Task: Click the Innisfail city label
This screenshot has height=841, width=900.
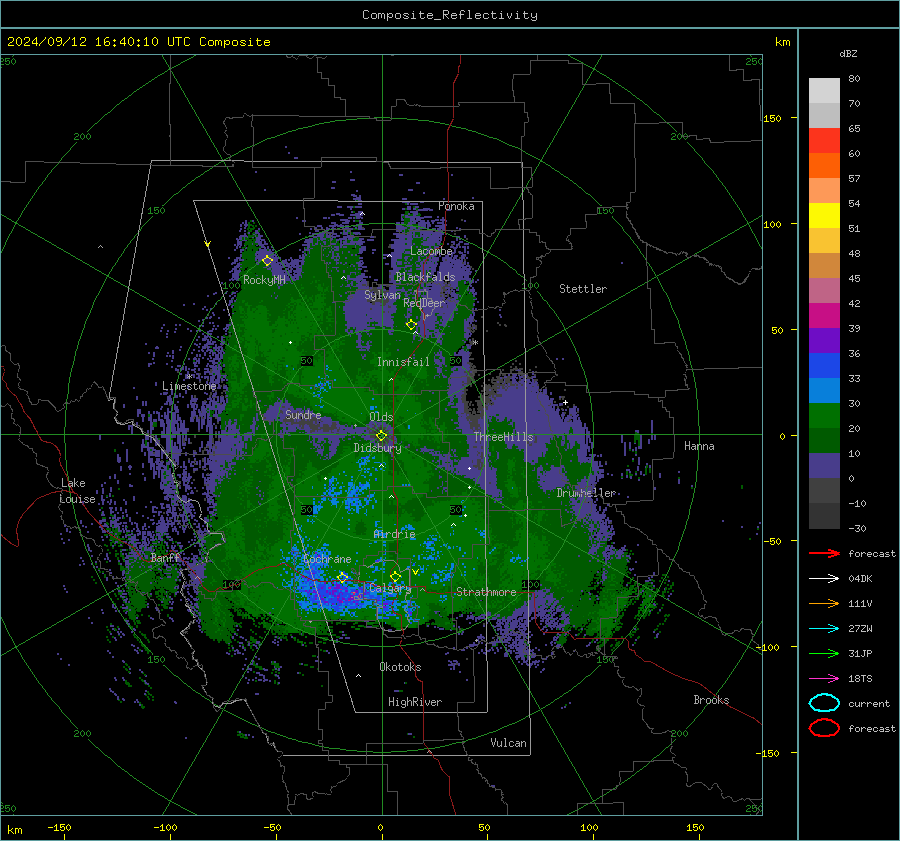Action: click(403, 362)
